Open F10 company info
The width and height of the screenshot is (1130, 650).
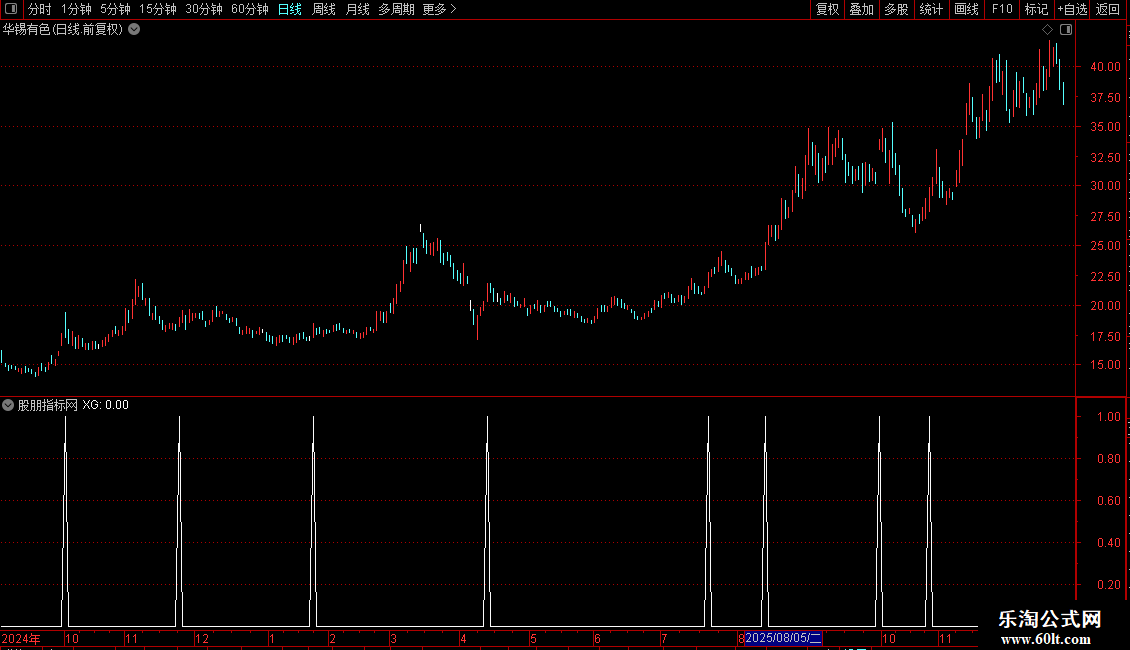(1002, 9)
